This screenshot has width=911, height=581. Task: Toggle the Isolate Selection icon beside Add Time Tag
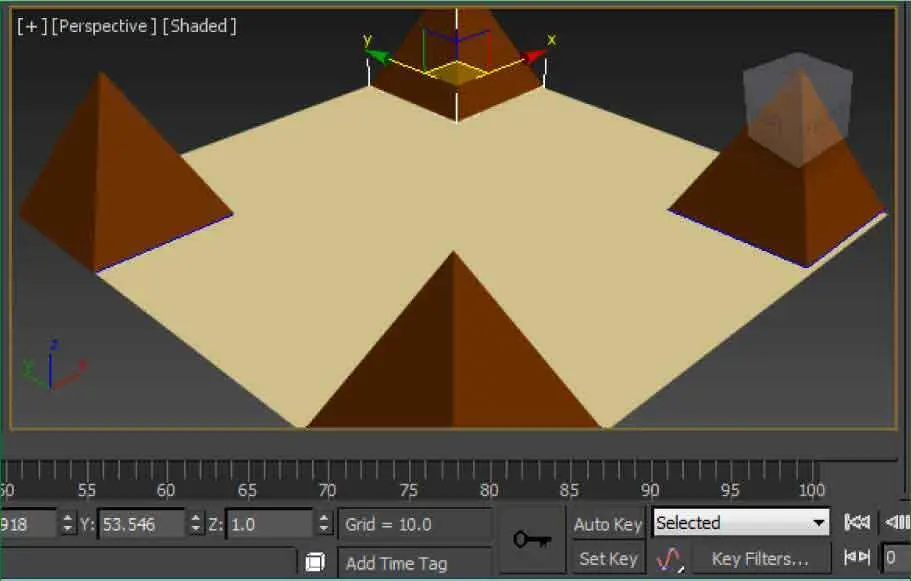pyautogui.click(x=315, y=562)
